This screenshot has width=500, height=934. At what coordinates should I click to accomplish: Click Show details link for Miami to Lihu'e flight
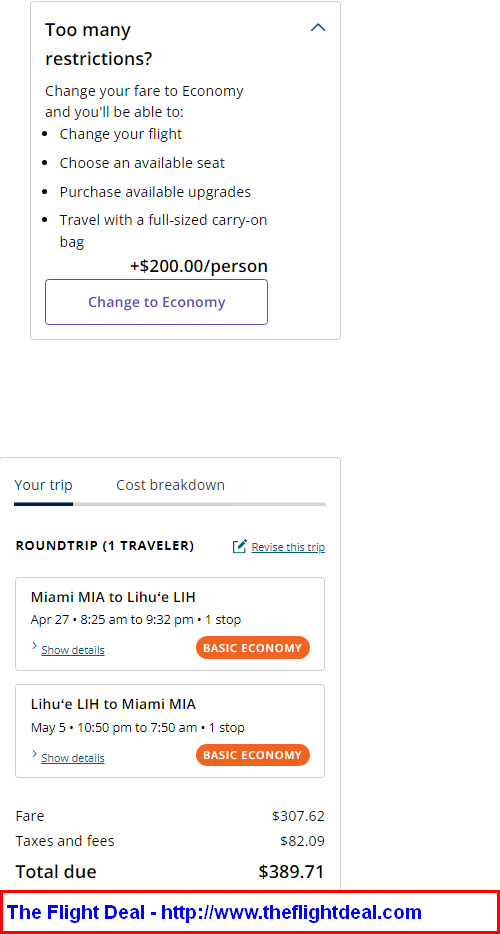coord(73,650)
